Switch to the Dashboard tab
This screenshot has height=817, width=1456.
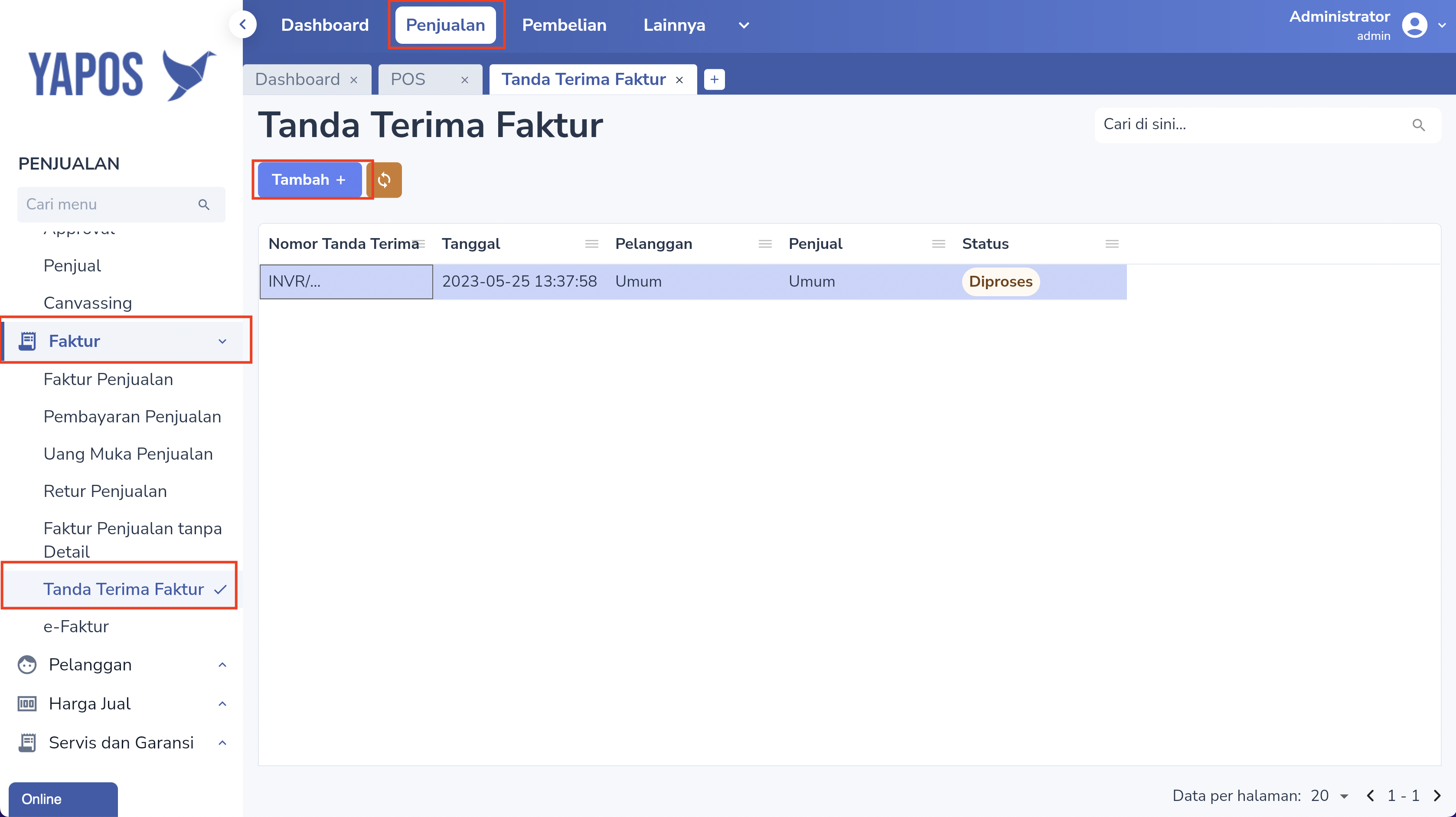point(297,80)
